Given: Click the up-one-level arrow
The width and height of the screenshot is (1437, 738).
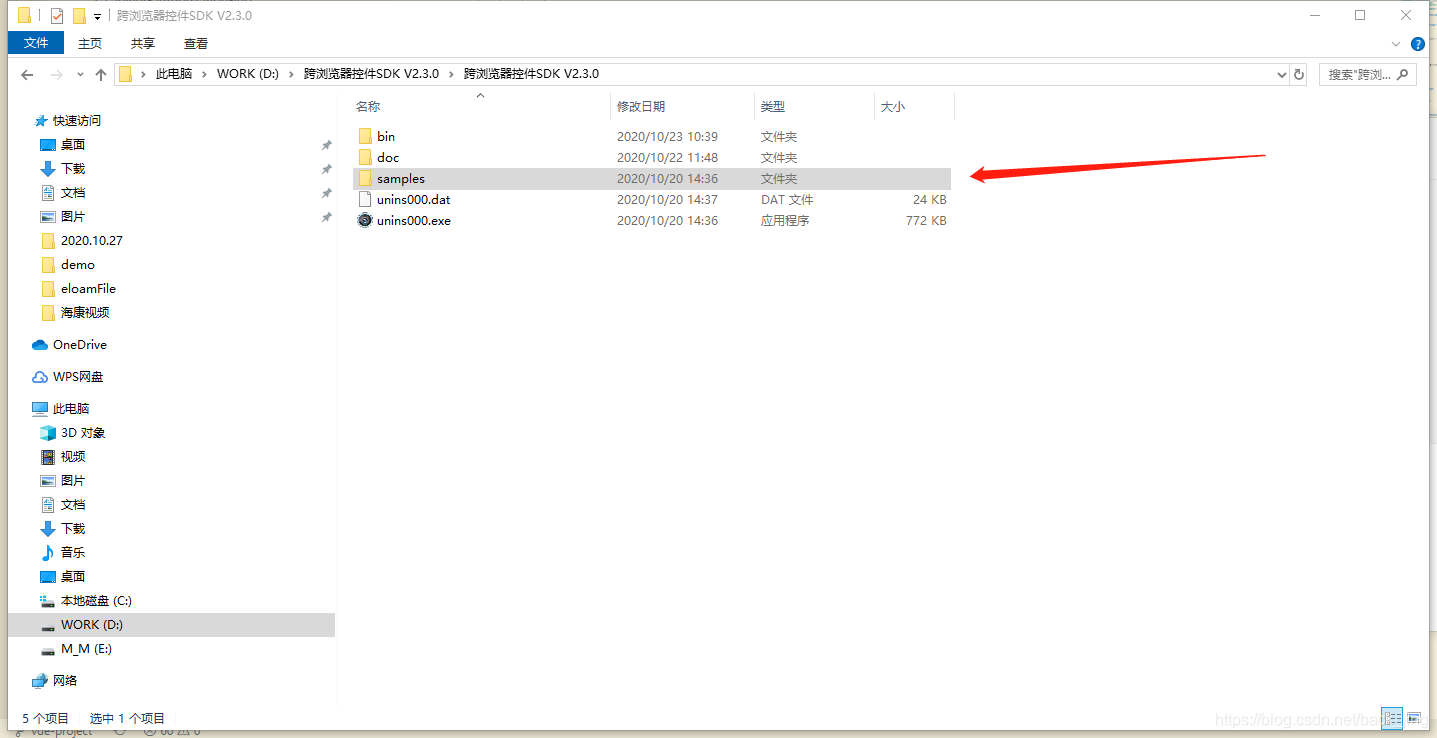Looking at the screenshot, I should click(101, 75).
